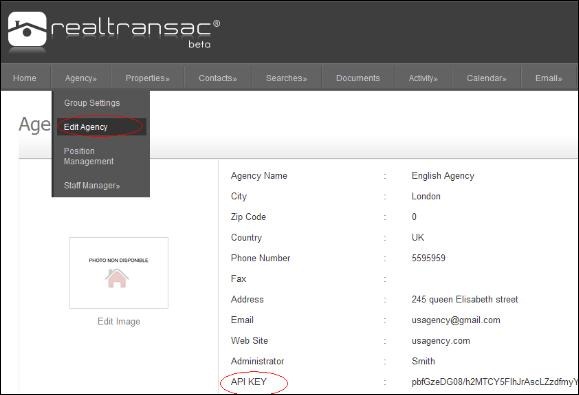The image size is (579, 395).
Task: Select Group Settings from Agency submenu
Action: 92,103
